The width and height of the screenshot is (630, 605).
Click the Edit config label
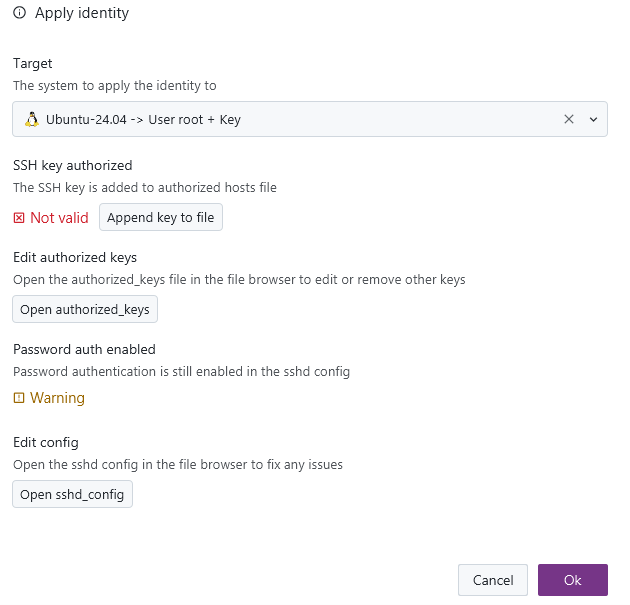pyautogui.click(x=46, y=442)
